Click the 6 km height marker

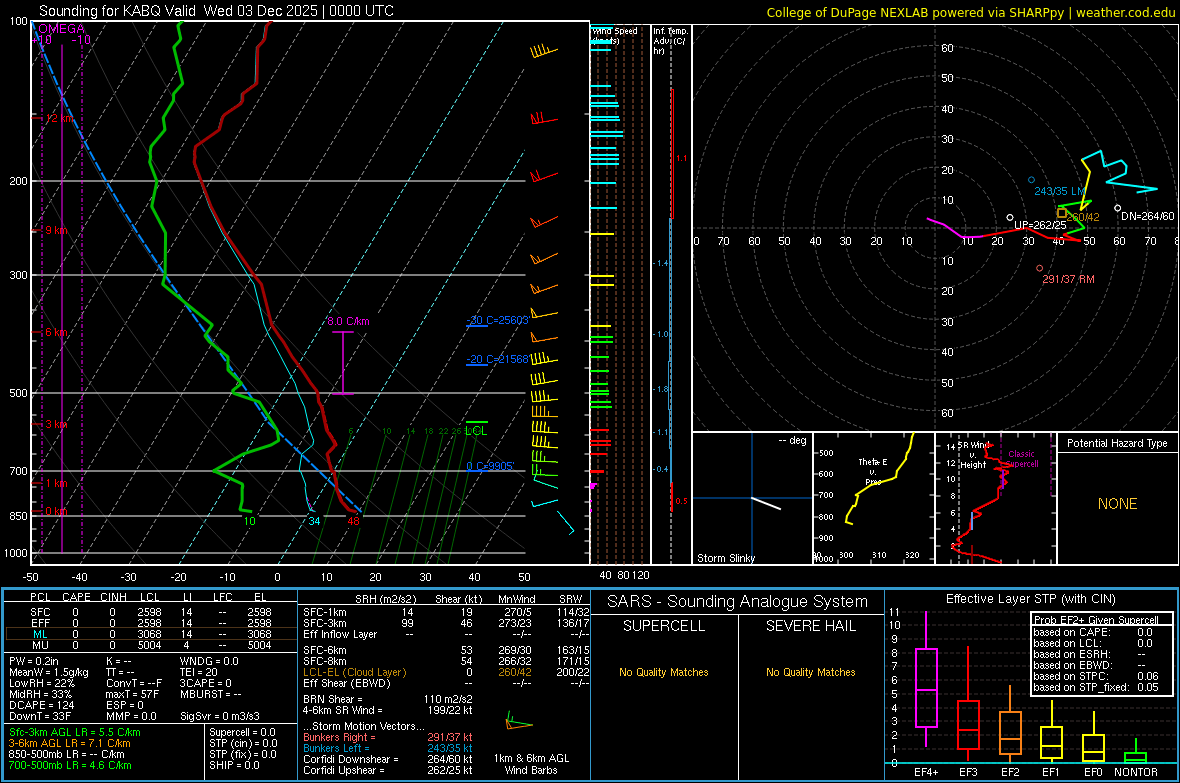(x=56, y=332)
